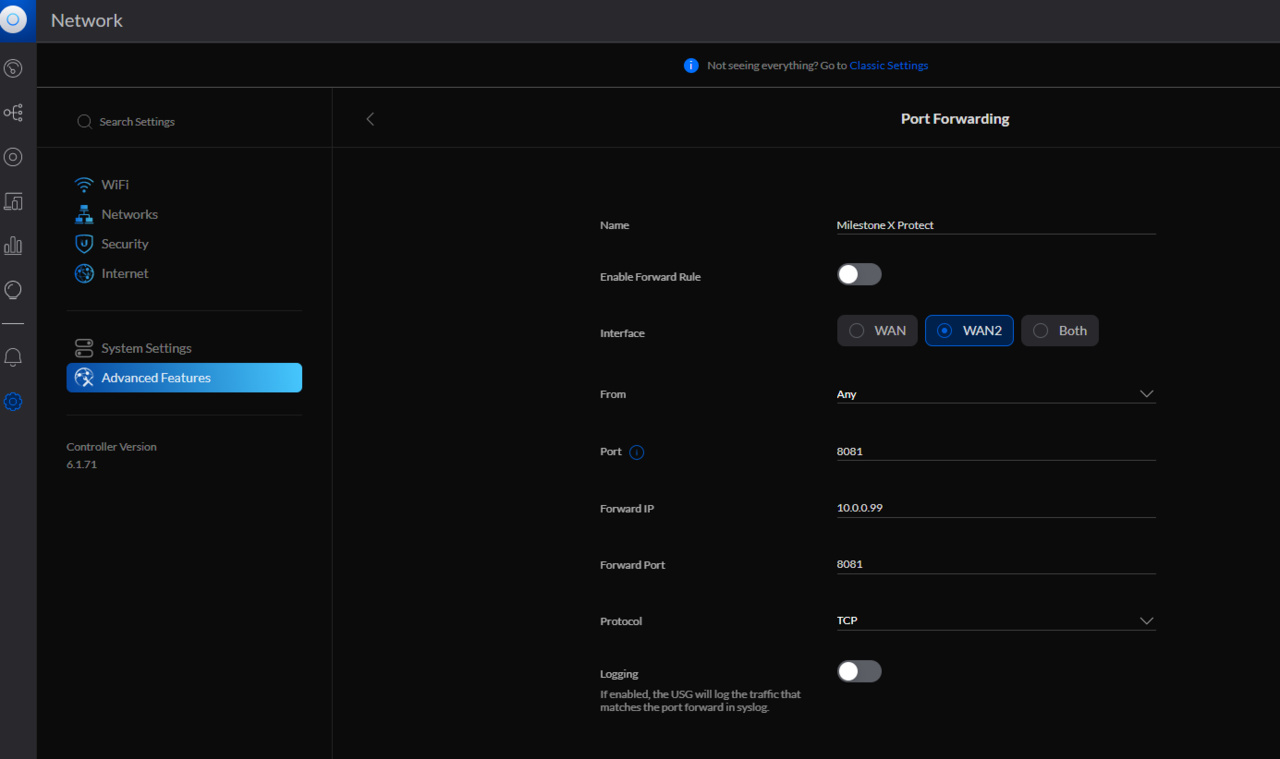Viewport: 1280px width, 759px height.
Task: Open System Settings in the settings menu
Action: point(146,348)
